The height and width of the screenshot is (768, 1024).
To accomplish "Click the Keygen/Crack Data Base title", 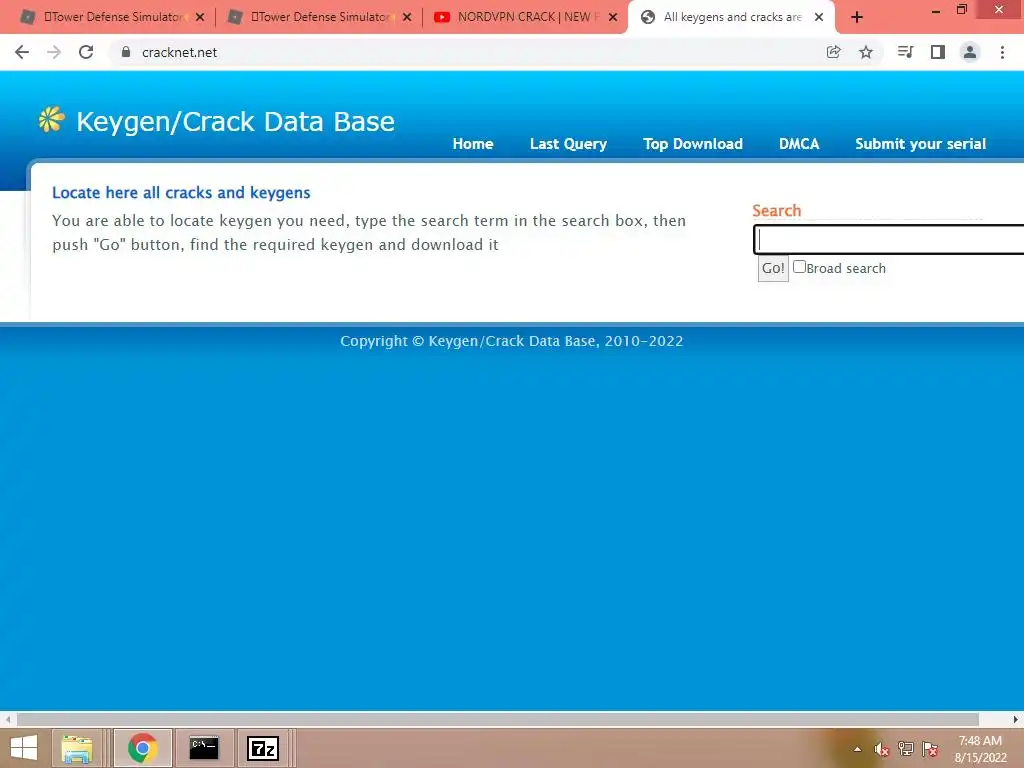I will point(235,121).
